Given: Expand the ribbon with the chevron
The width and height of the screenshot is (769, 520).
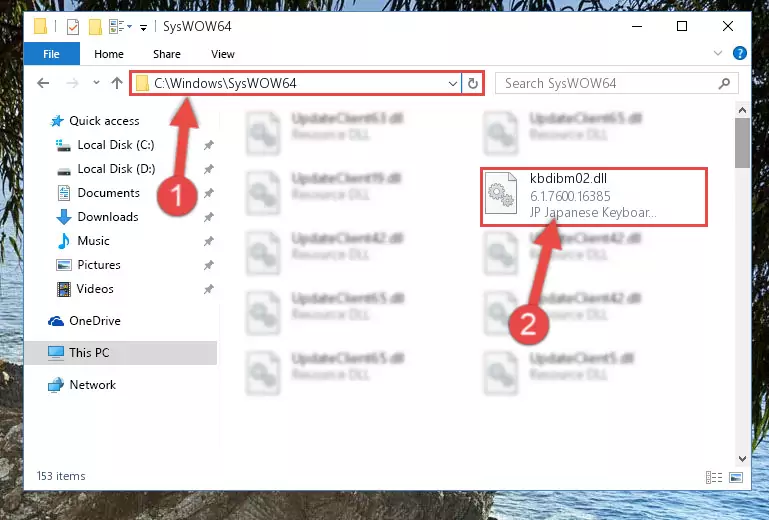Looking at the screenshot, I should pos(718,53).
